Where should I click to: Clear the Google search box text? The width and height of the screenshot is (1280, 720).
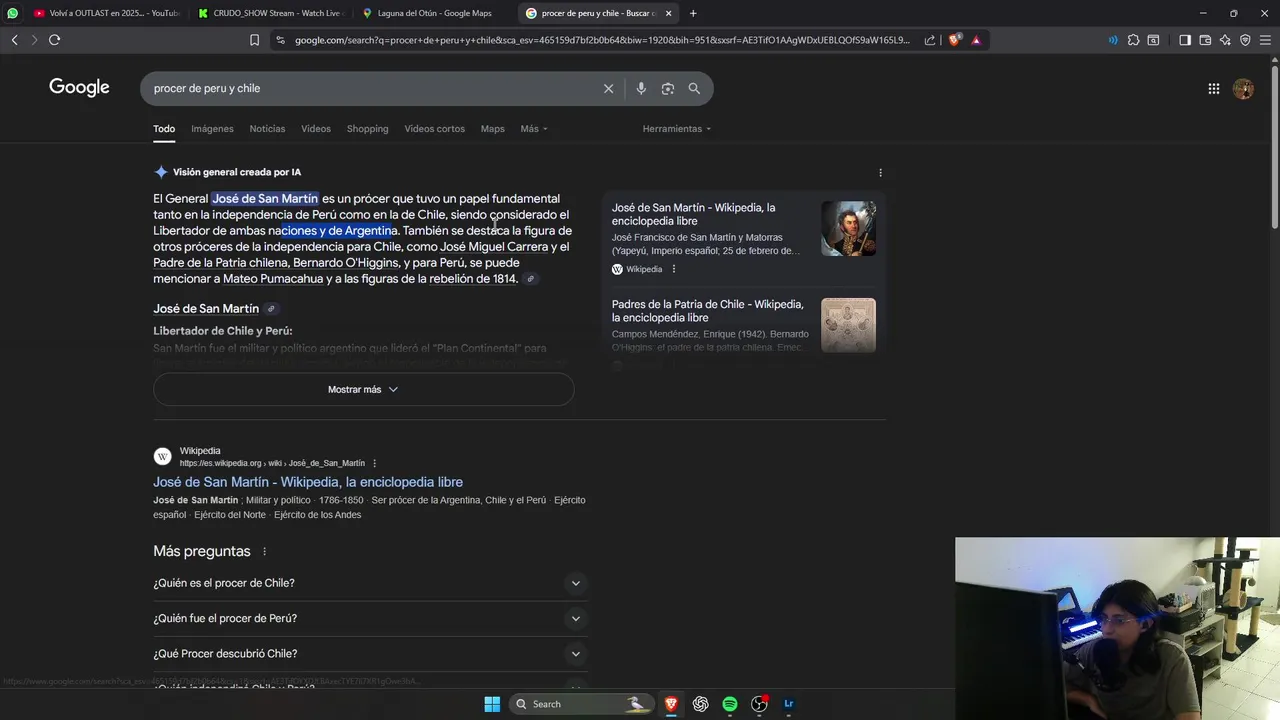(608, 88)
